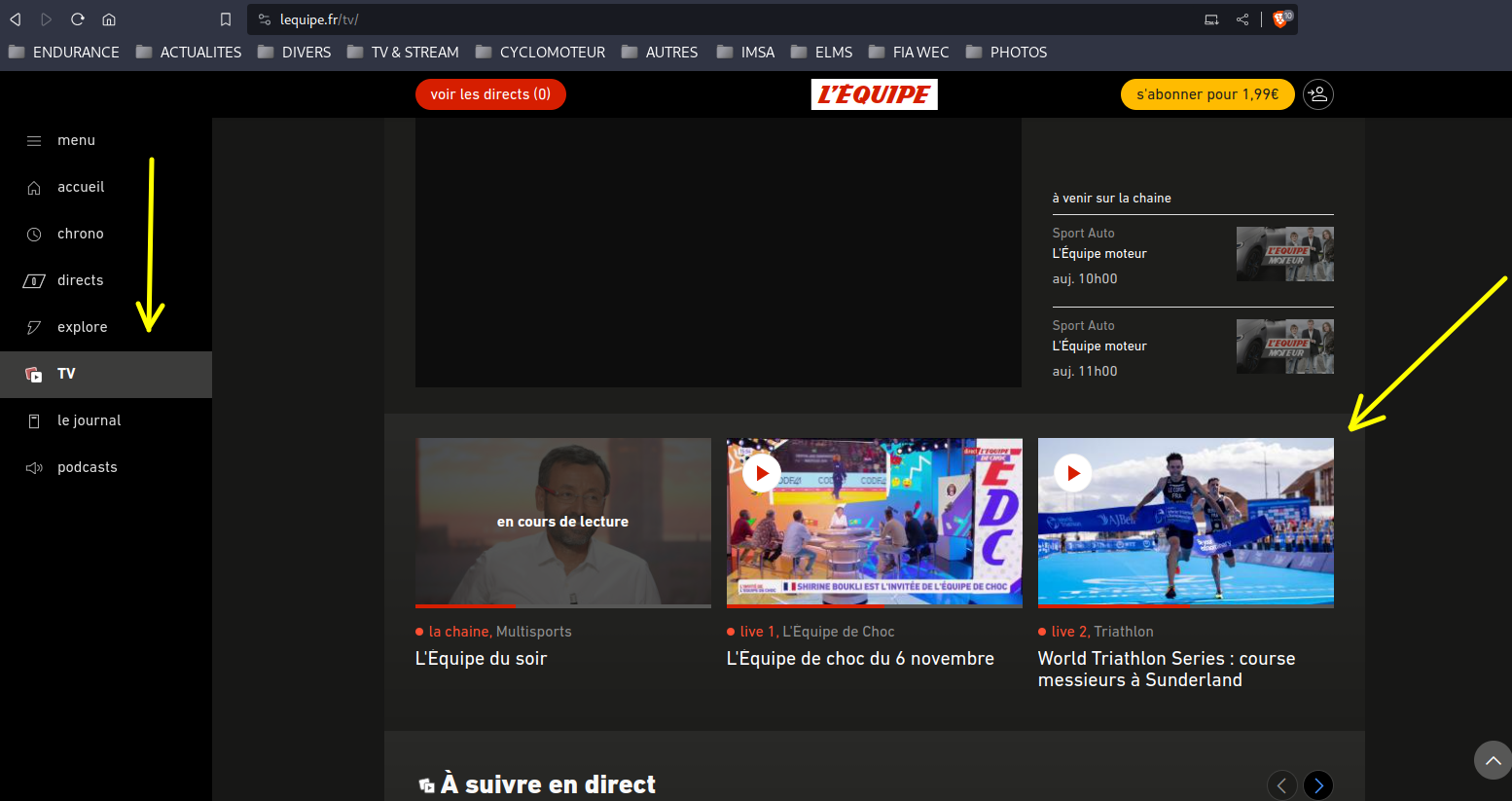Go back to the previous page
Screen dimensions: 1512x801
(16, 19)
